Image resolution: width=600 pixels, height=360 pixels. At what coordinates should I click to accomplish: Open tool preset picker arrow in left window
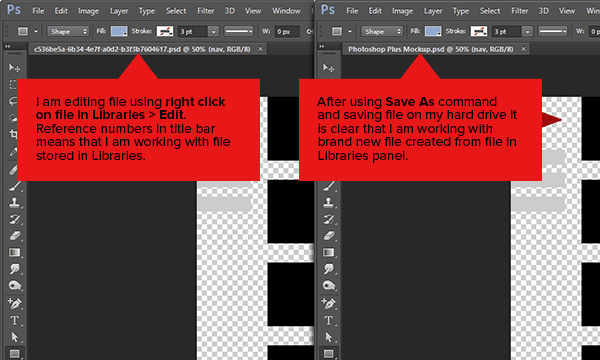[x=36, y=31]
